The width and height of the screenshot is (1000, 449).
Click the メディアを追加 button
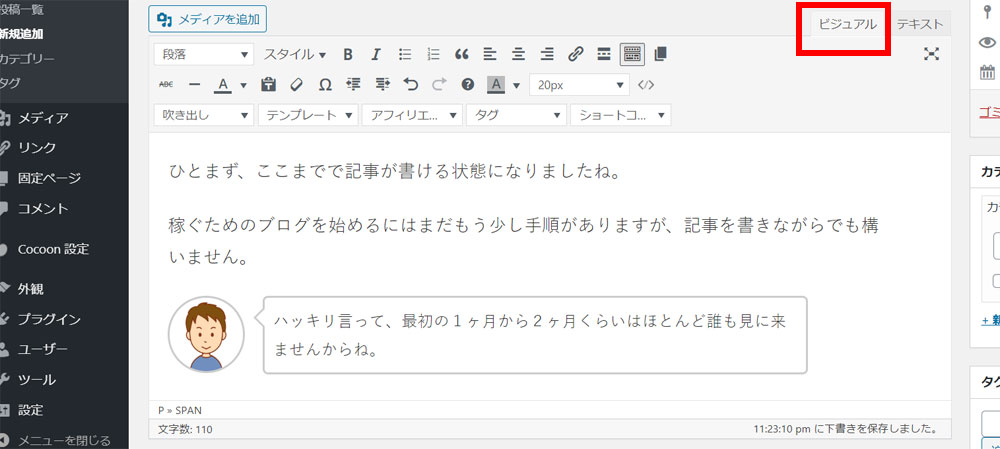tap(207, 18)
